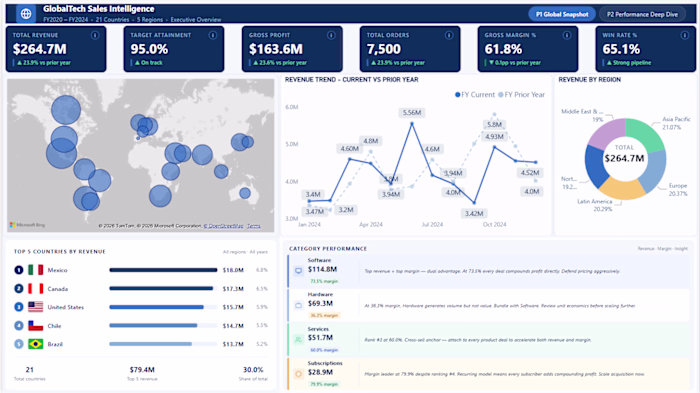Click the Canada flag icon

[36, 288]
